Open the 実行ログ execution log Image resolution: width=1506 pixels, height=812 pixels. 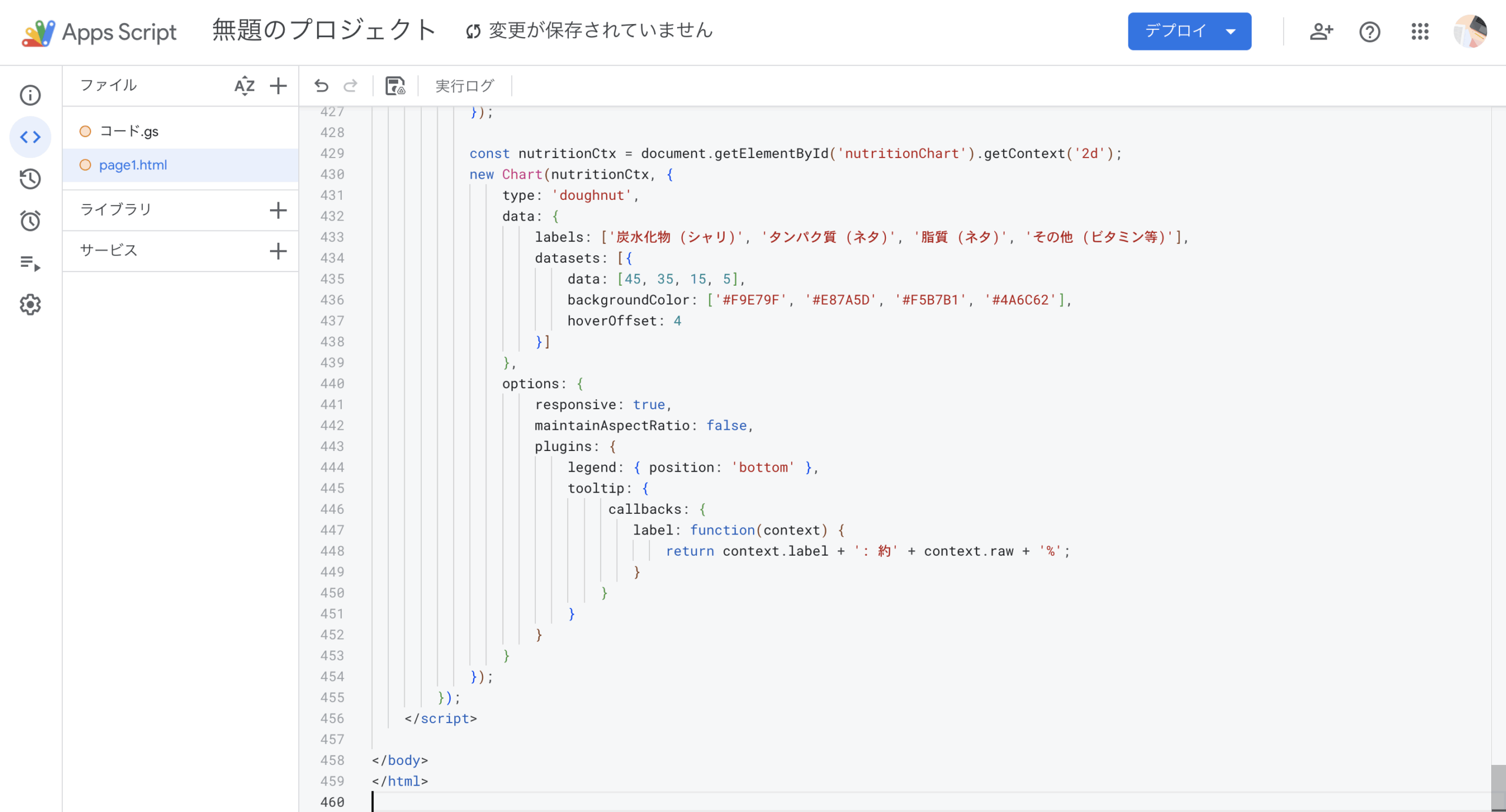pyautogui.click(x=465, y=86)
